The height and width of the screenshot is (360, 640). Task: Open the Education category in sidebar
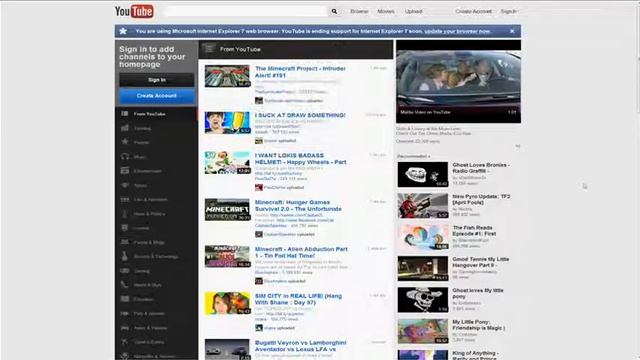pos(156,299)
